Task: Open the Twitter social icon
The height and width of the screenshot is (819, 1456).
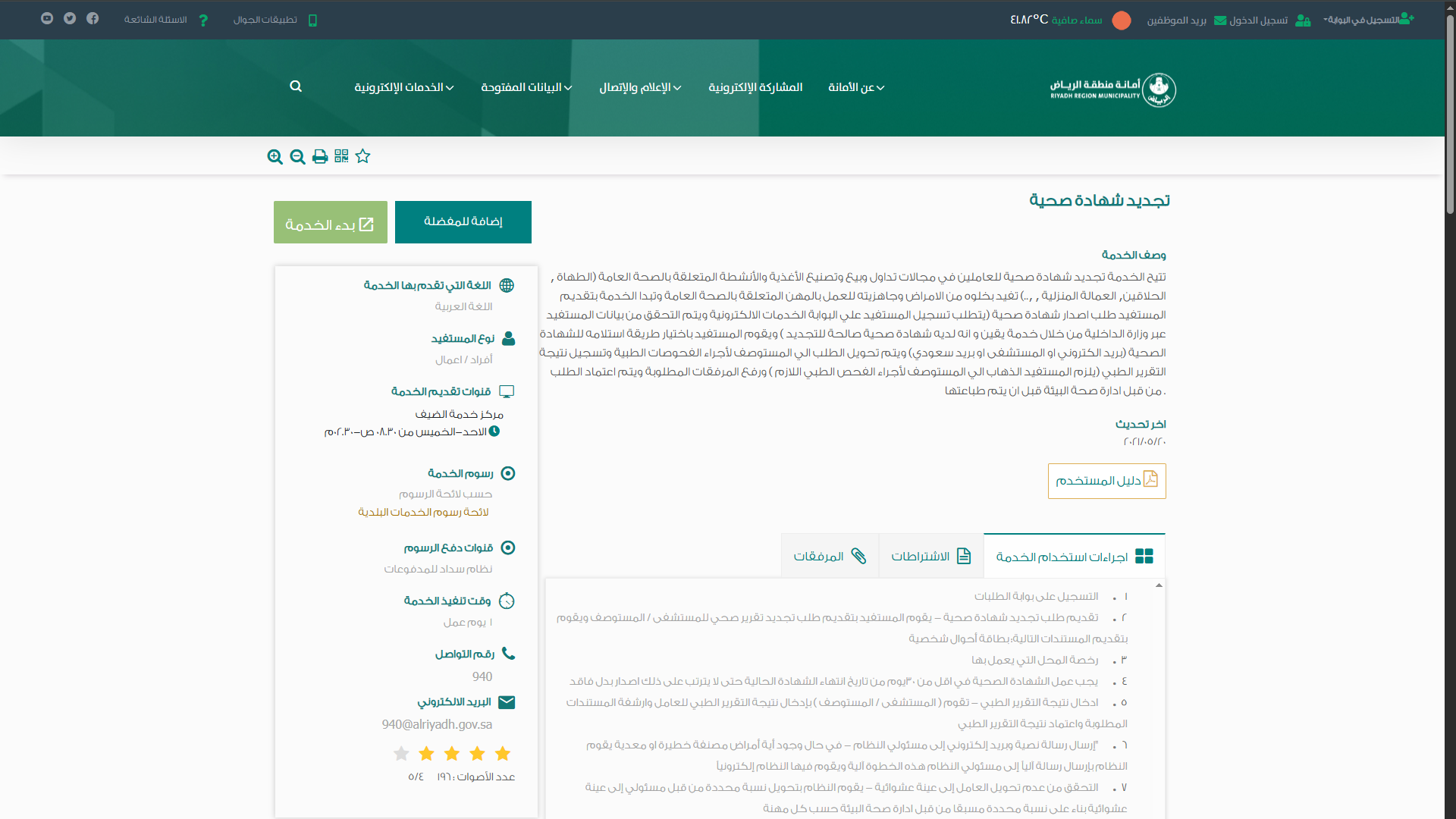Action: pyautogui.click(x=70, y=18)
